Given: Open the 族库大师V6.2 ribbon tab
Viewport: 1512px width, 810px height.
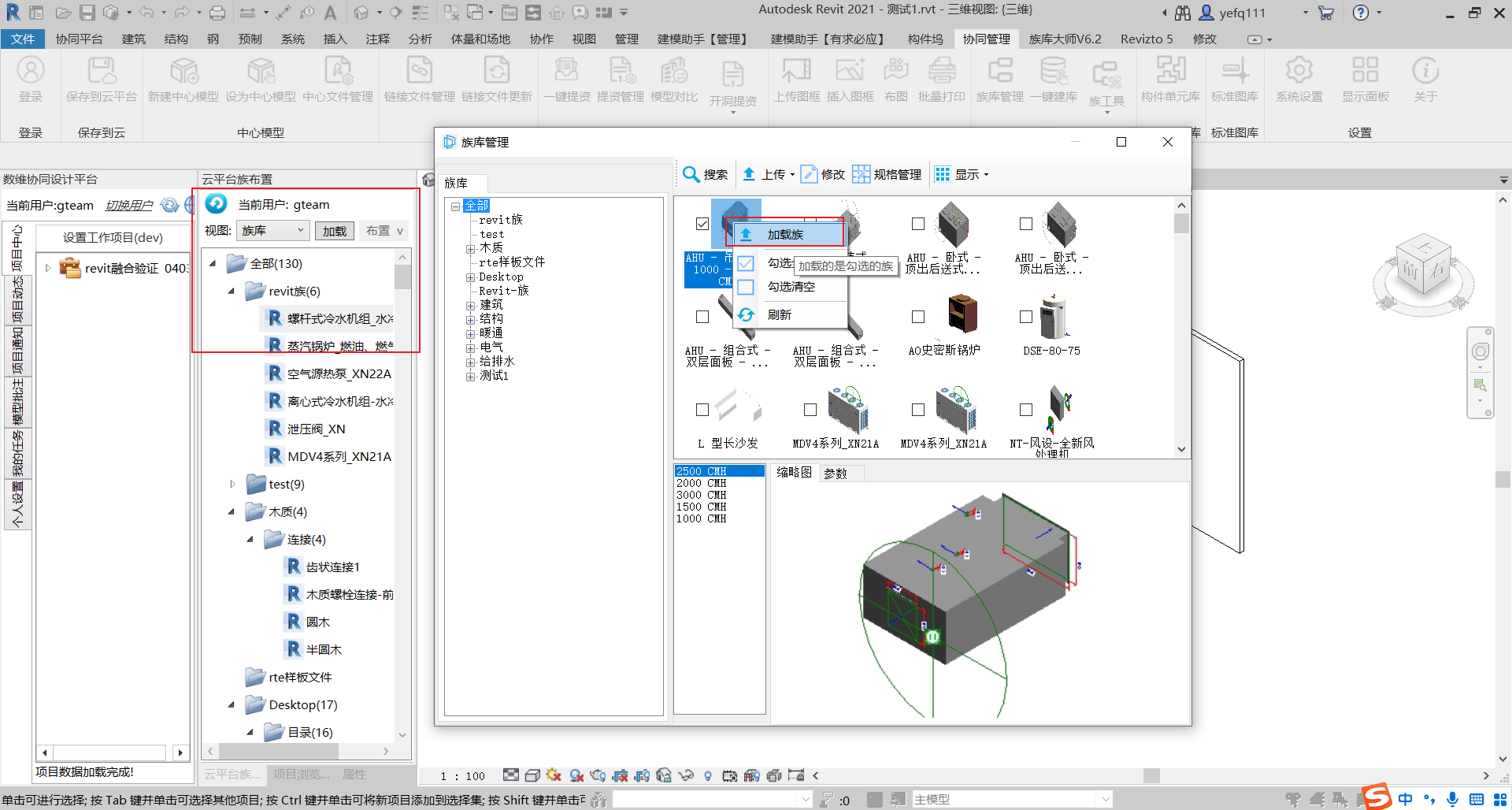Looking at the screenshot, I should 1065,39.
